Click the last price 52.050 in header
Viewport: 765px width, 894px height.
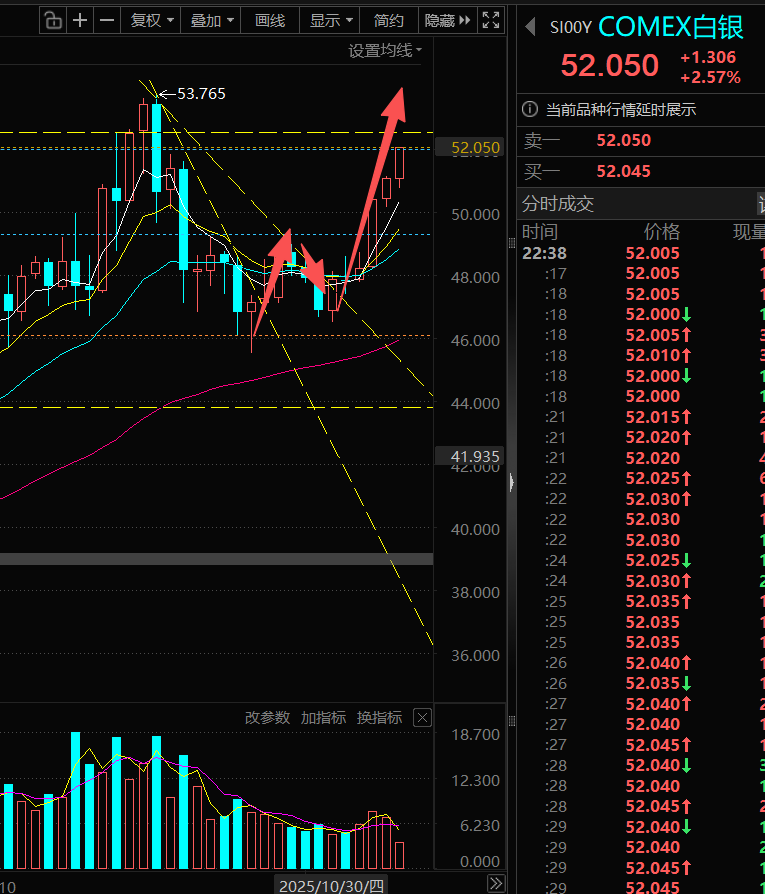coord(609,65)
